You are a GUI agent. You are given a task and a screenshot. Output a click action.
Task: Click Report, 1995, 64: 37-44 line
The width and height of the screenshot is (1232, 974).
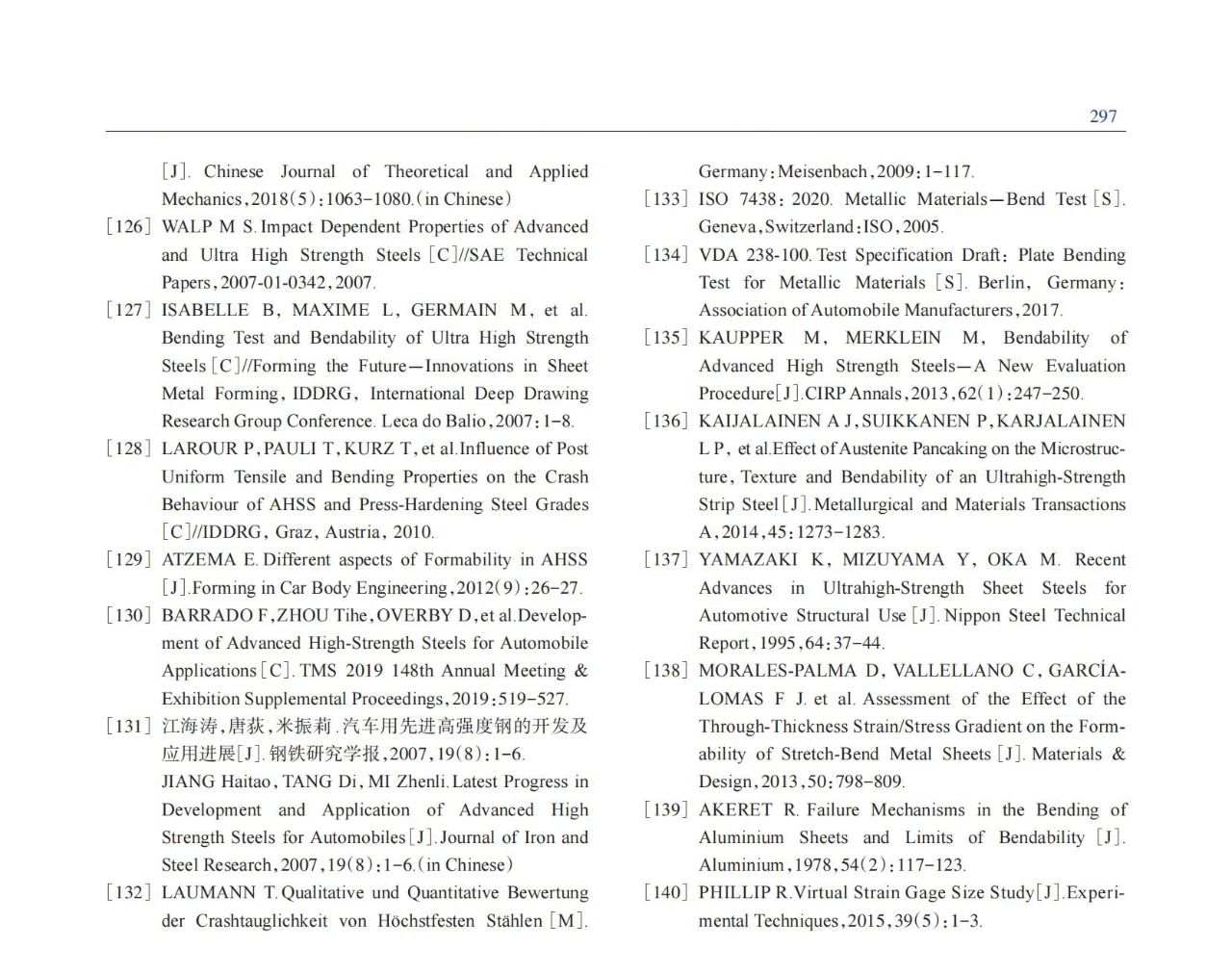792,643
